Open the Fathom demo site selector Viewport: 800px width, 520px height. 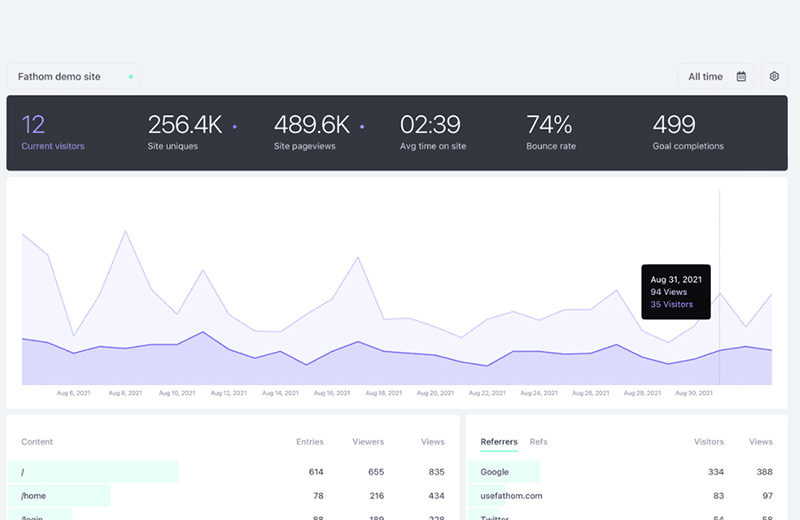click(74, 77)
